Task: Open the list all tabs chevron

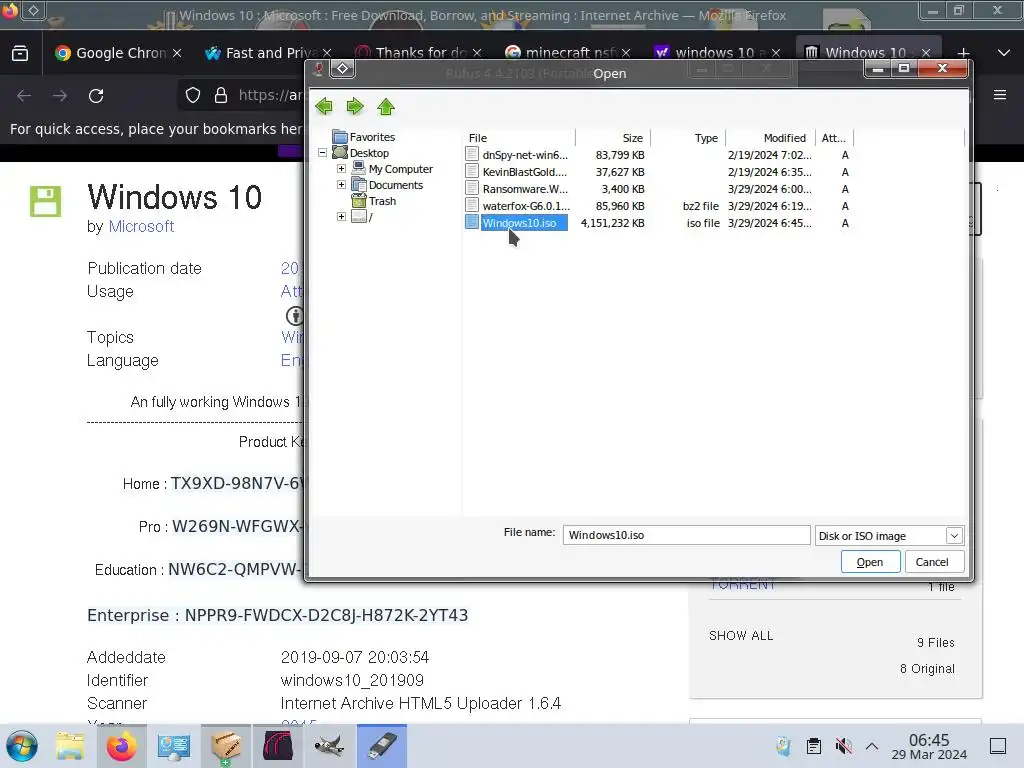Action: (1004, 53)
